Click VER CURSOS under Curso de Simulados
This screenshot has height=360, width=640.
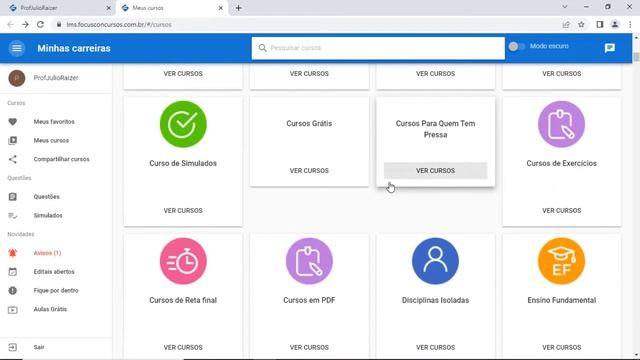[x=183, y=211]
